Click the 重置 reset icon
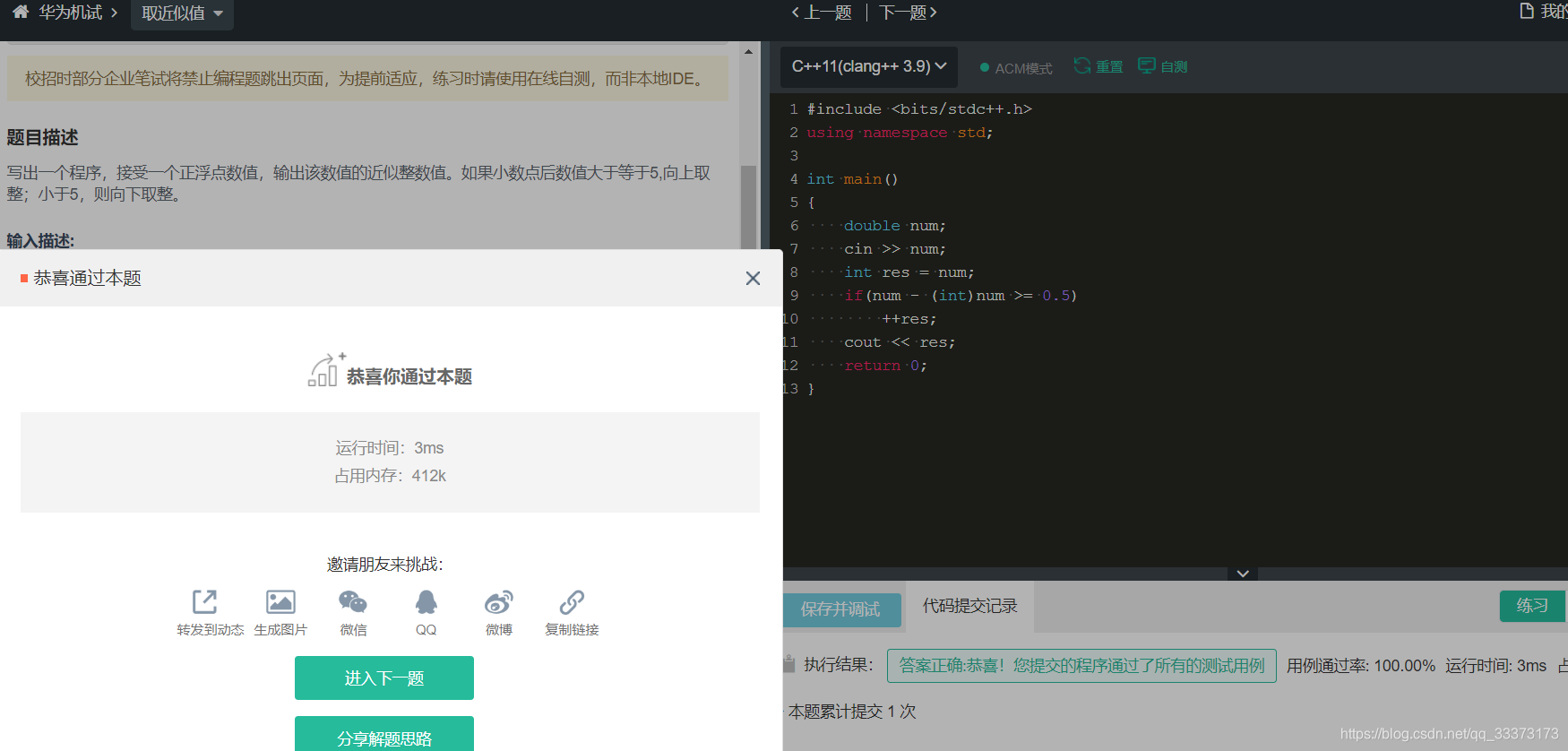This screenshot has width=1568, height=751. click(x=1082, y=65)
